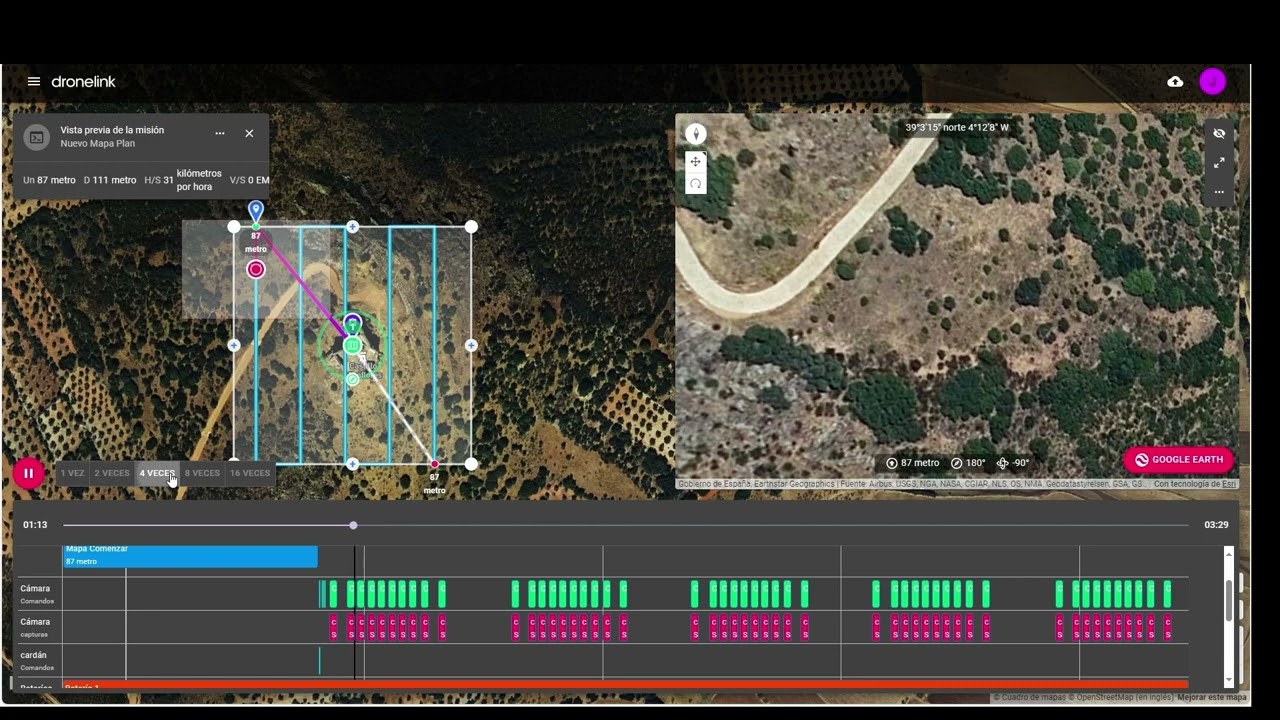Image resolution: width=1280 pixels, height=720 pixels.
Task: Click the first green camera command block
Action: pyautogui.click(x=333, y=594)
